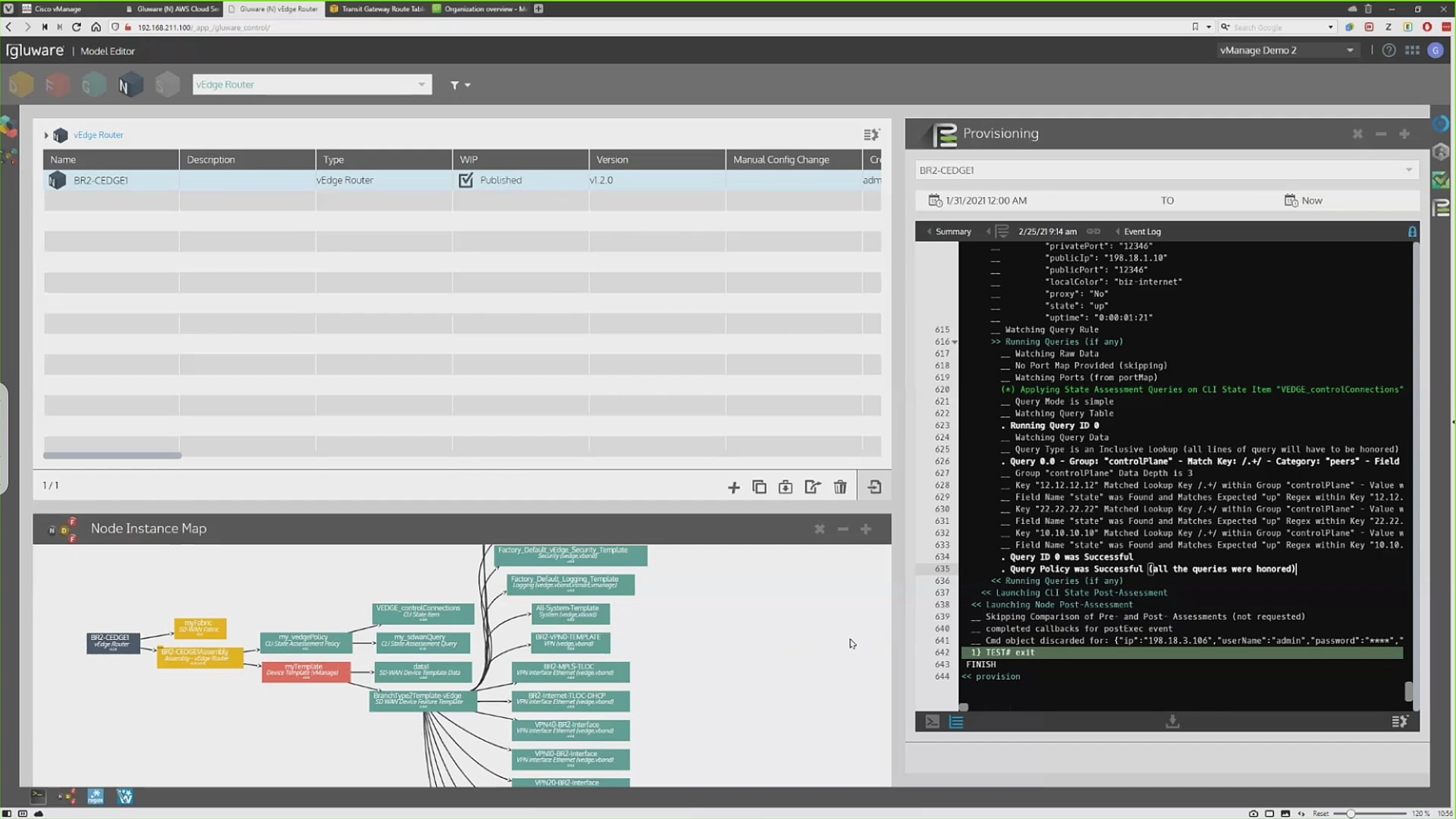This screenshot has height=819, width=1456.
Task: Select the blue N hexagon node type icon
Action: click(130, 85)
